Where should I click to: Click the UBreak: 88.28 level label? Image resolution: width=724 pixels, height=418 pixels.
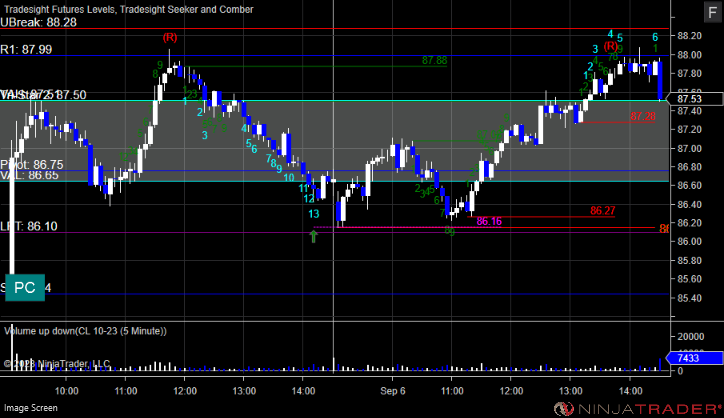38,22
